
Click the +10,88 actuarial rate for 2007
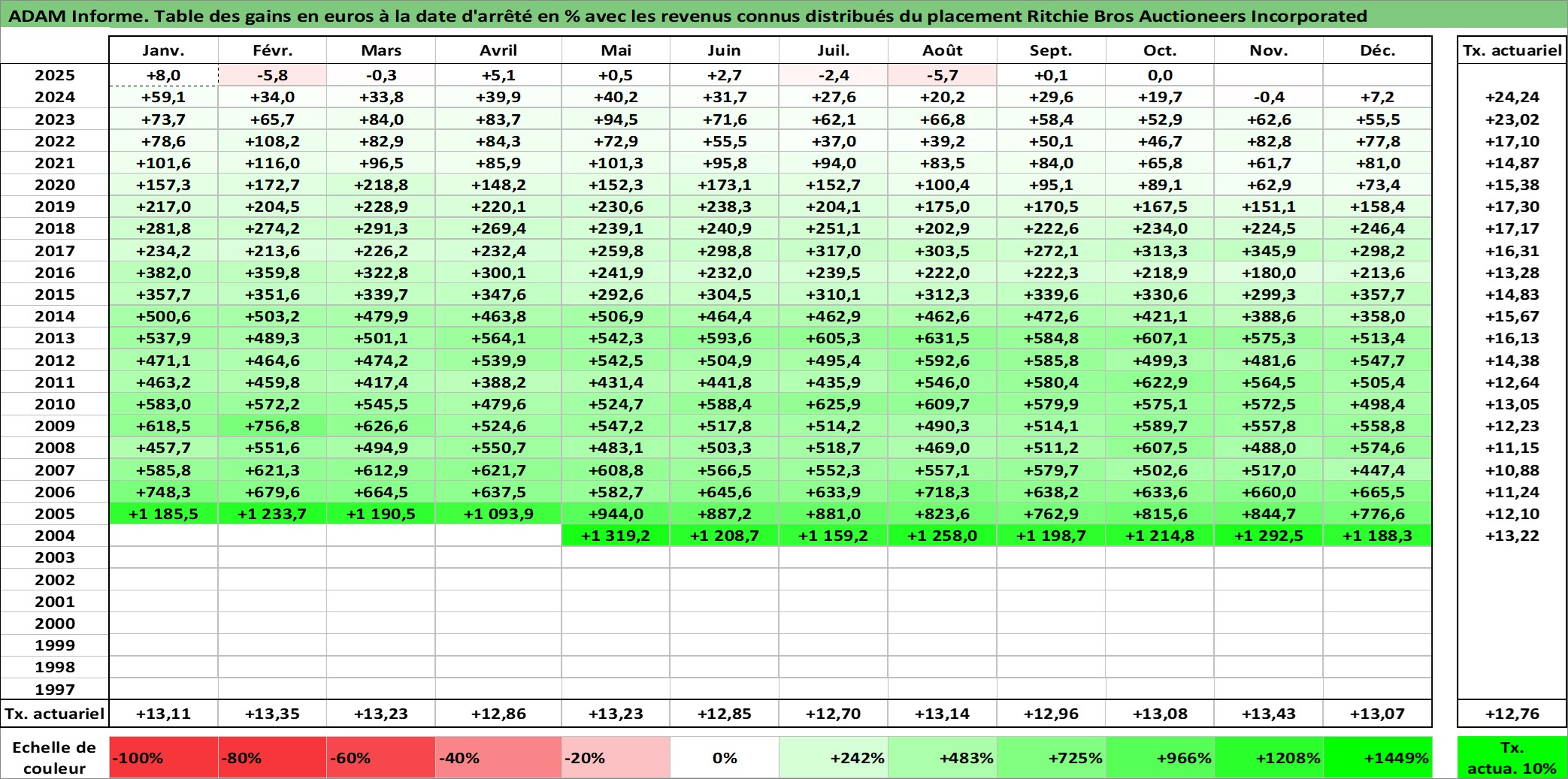tap(1512, 470)
